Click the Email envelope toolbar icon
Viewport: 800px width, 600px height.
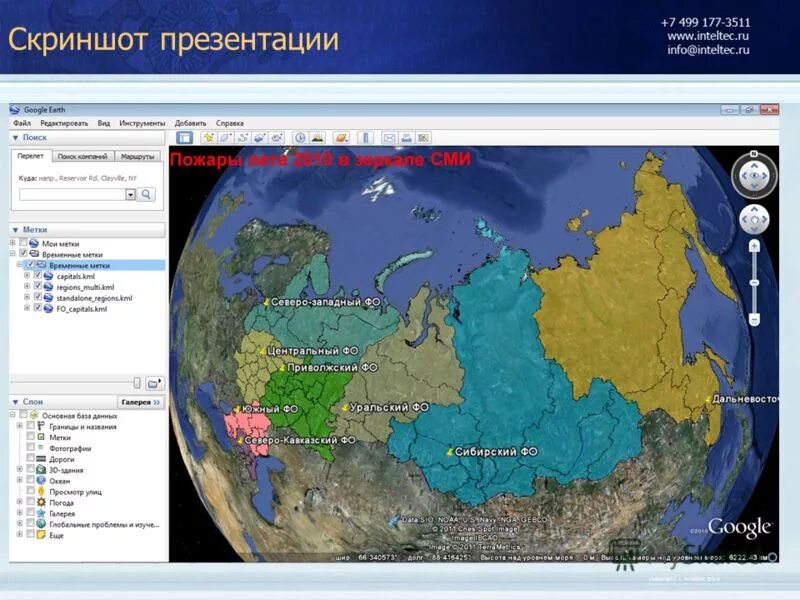pyautogui.click(x=389, y=138)
